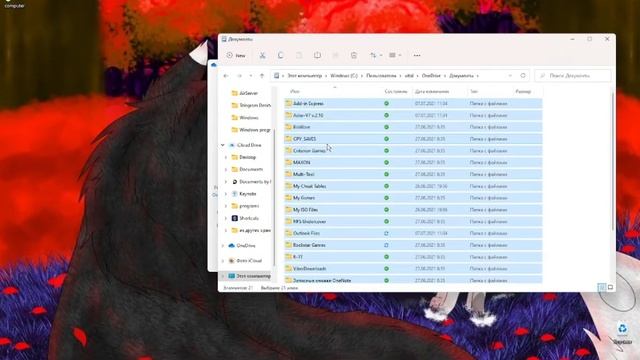640x360 pixels.
Task: Click 'Документы' breadcrumb segment
Action: pyautogui.click(x=461, y=76)
